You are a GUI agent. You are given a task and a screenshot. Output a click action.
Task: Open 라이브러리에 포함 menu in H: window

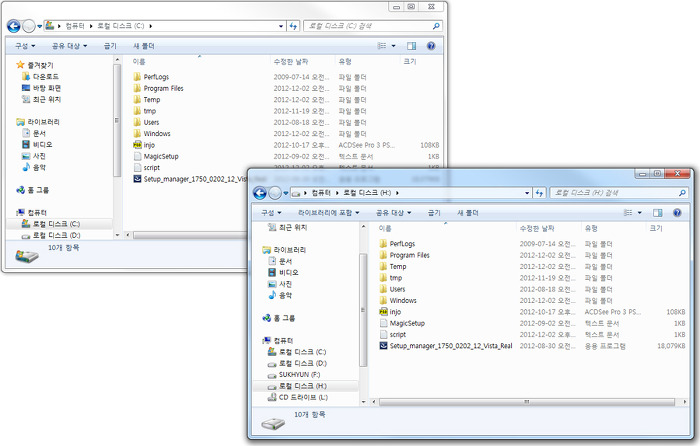[329, 213]
